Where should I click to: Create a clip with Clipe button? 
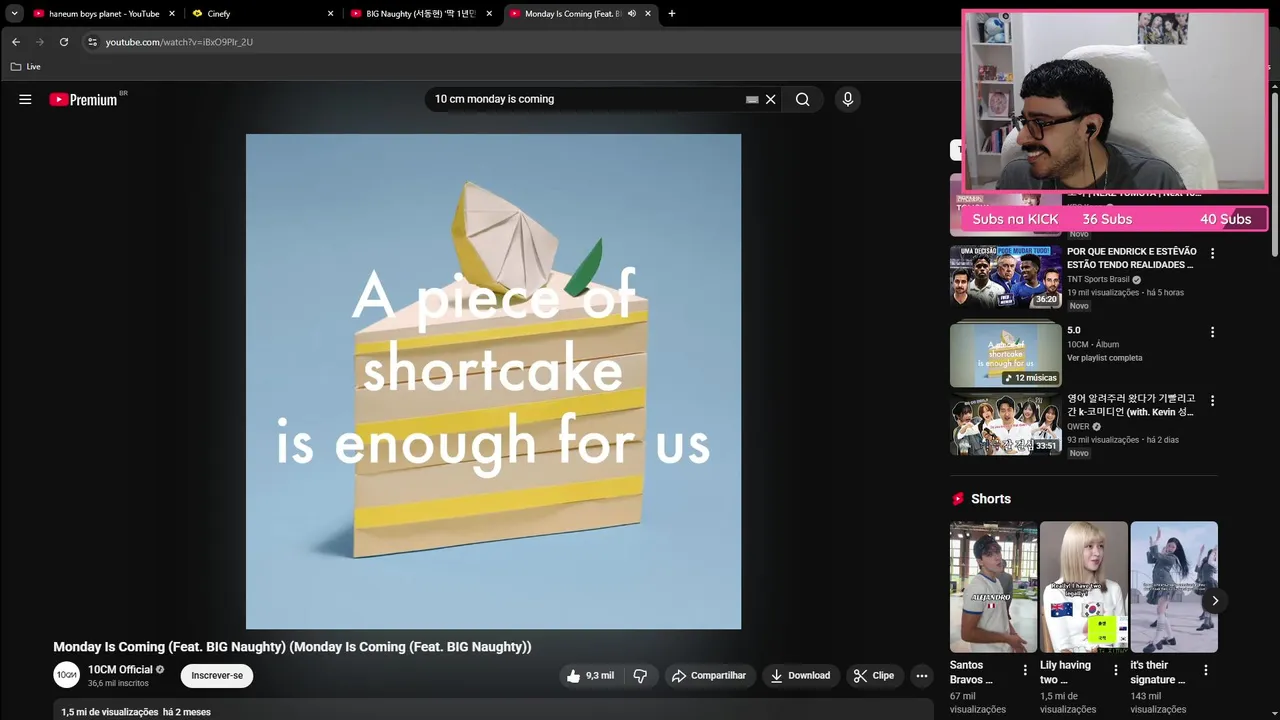click(x=874, y=676)
